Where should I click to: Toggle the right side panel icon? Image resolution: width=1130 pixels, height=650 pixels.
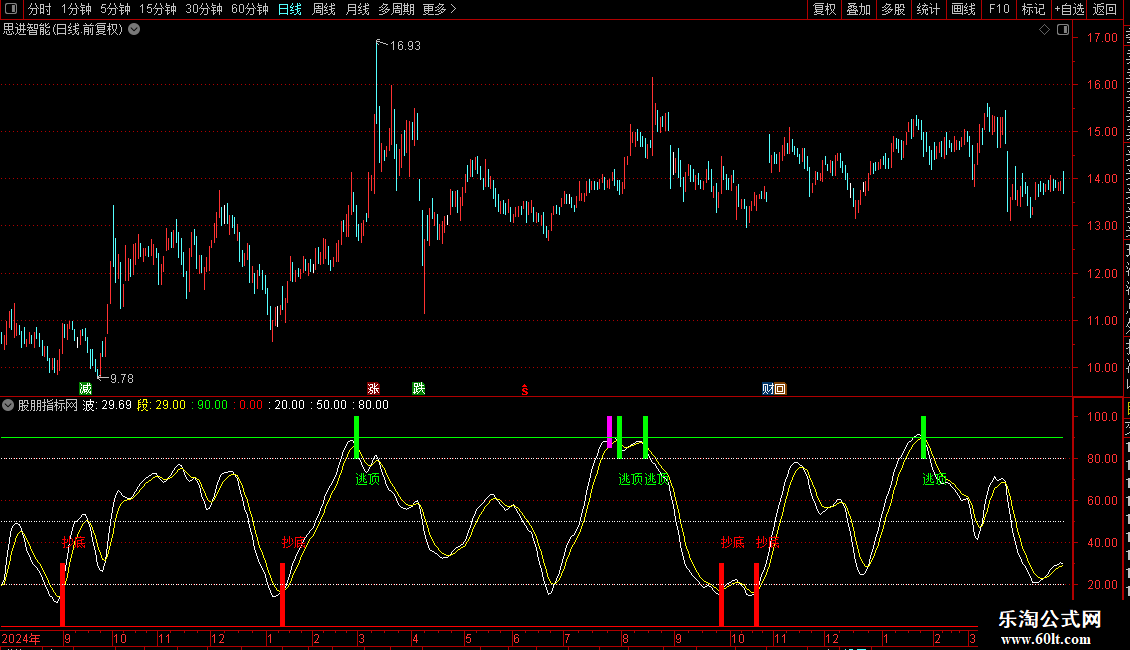point(1063,30)
